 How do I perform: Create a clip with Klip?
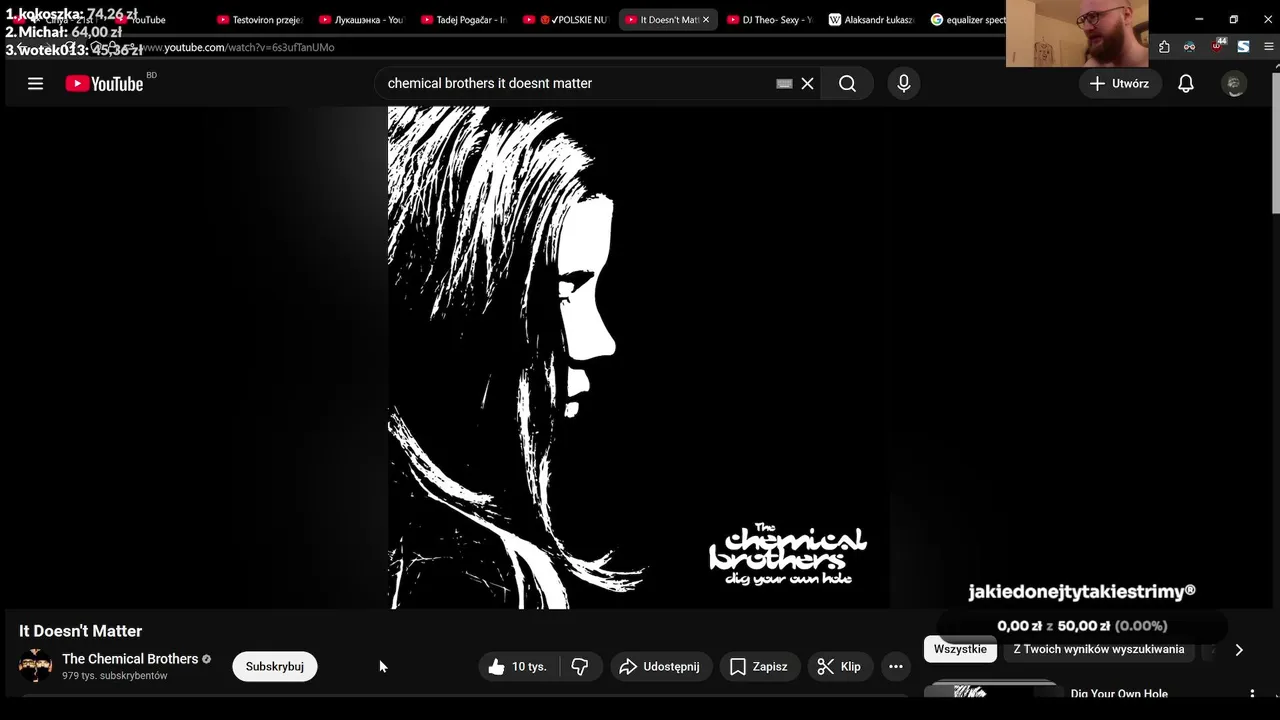tap(839, 667)
